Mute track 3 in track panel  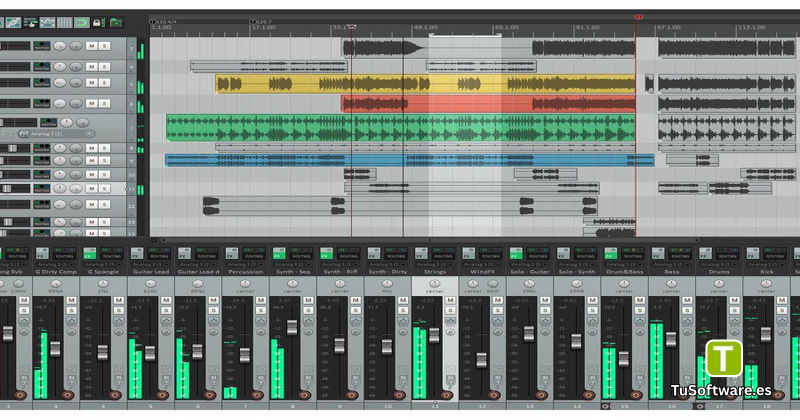pos(91,46)
